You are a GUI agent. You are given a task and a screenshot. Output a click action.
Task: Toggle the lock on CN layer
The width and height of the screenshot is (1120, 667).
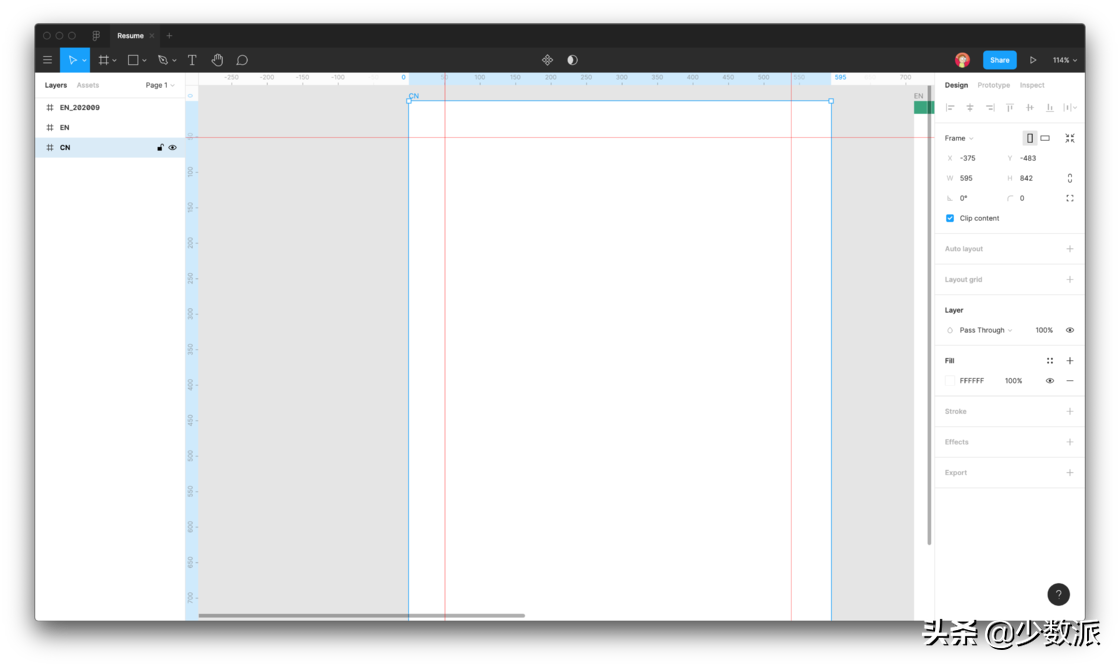click(x=160, y=147)
